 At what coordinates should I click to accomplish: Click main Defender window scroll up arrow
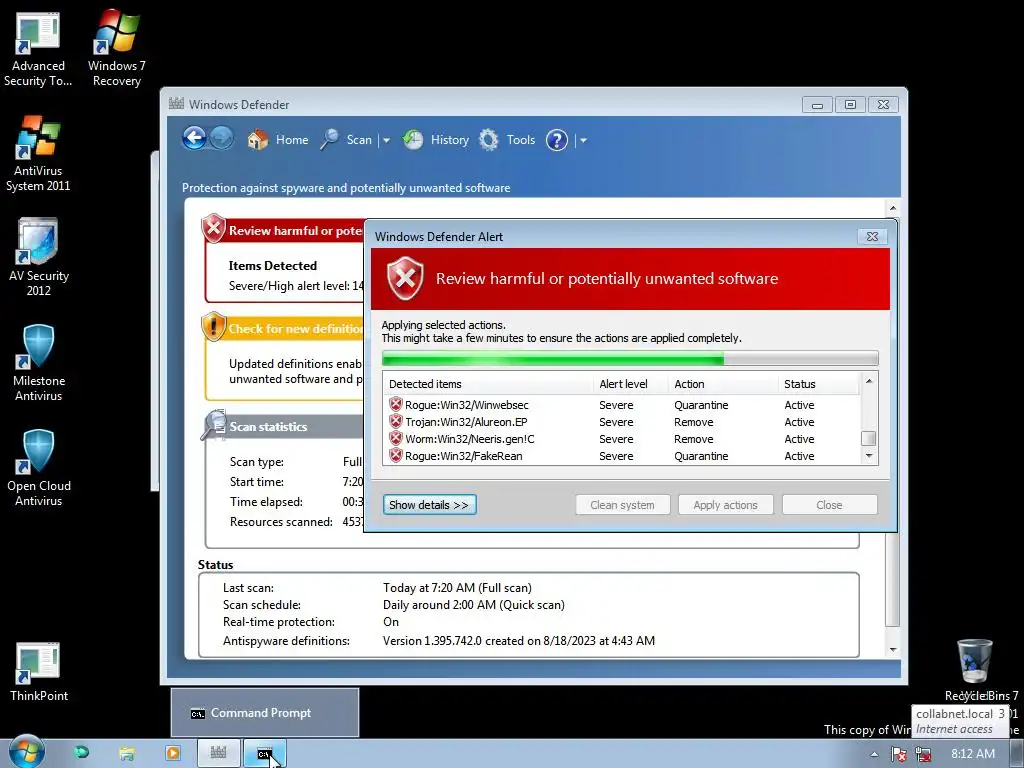tap(892, 208)
